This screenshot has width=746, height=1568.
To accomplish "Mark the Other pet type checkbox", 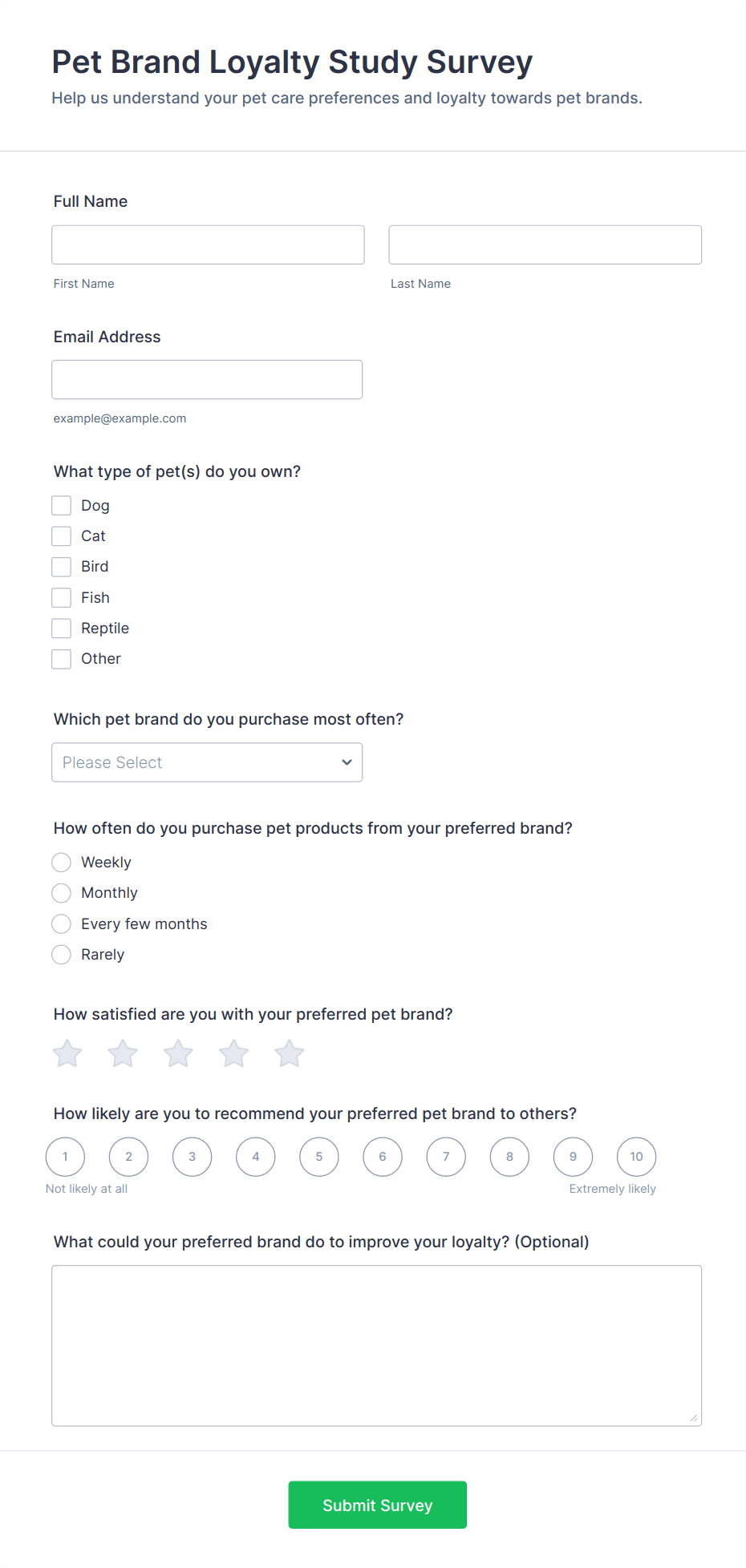I will pyautogui.click(x=62, y=659).
